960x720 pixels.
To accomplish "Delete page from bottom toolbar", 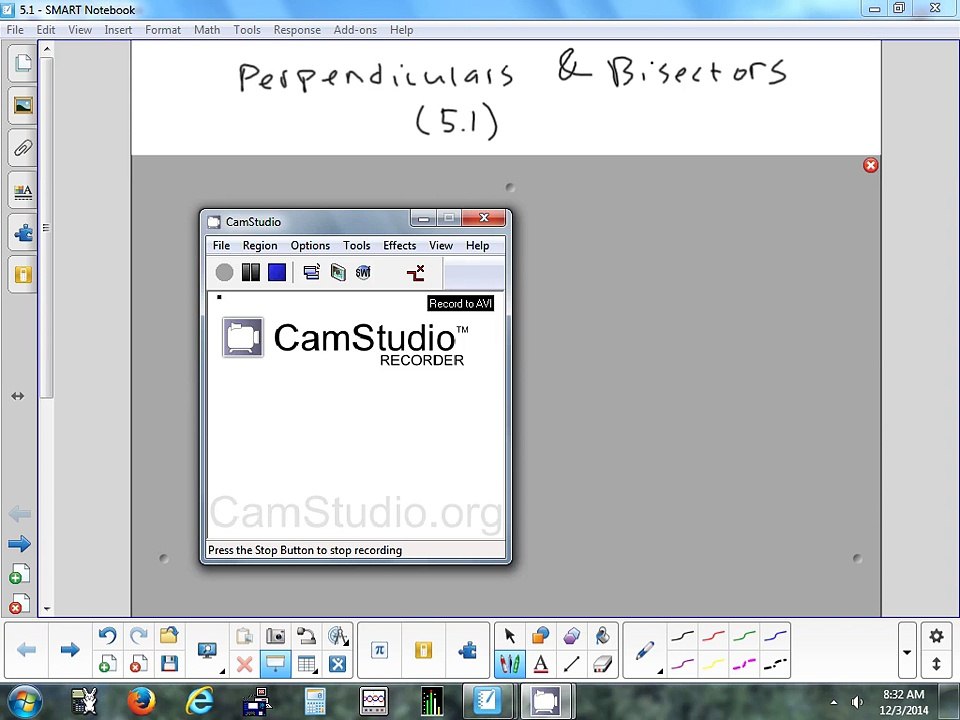I will (x=139, y=664).
